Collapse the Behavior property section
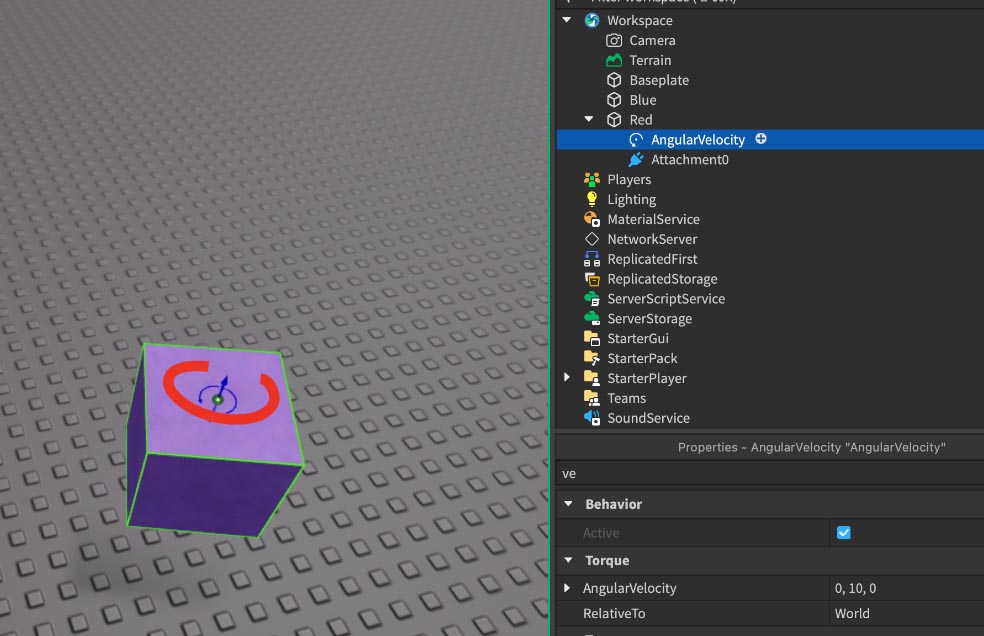Image resolution: width=984 pixels, height=636 pixels. pyautogui.click(x=569, y=504)
